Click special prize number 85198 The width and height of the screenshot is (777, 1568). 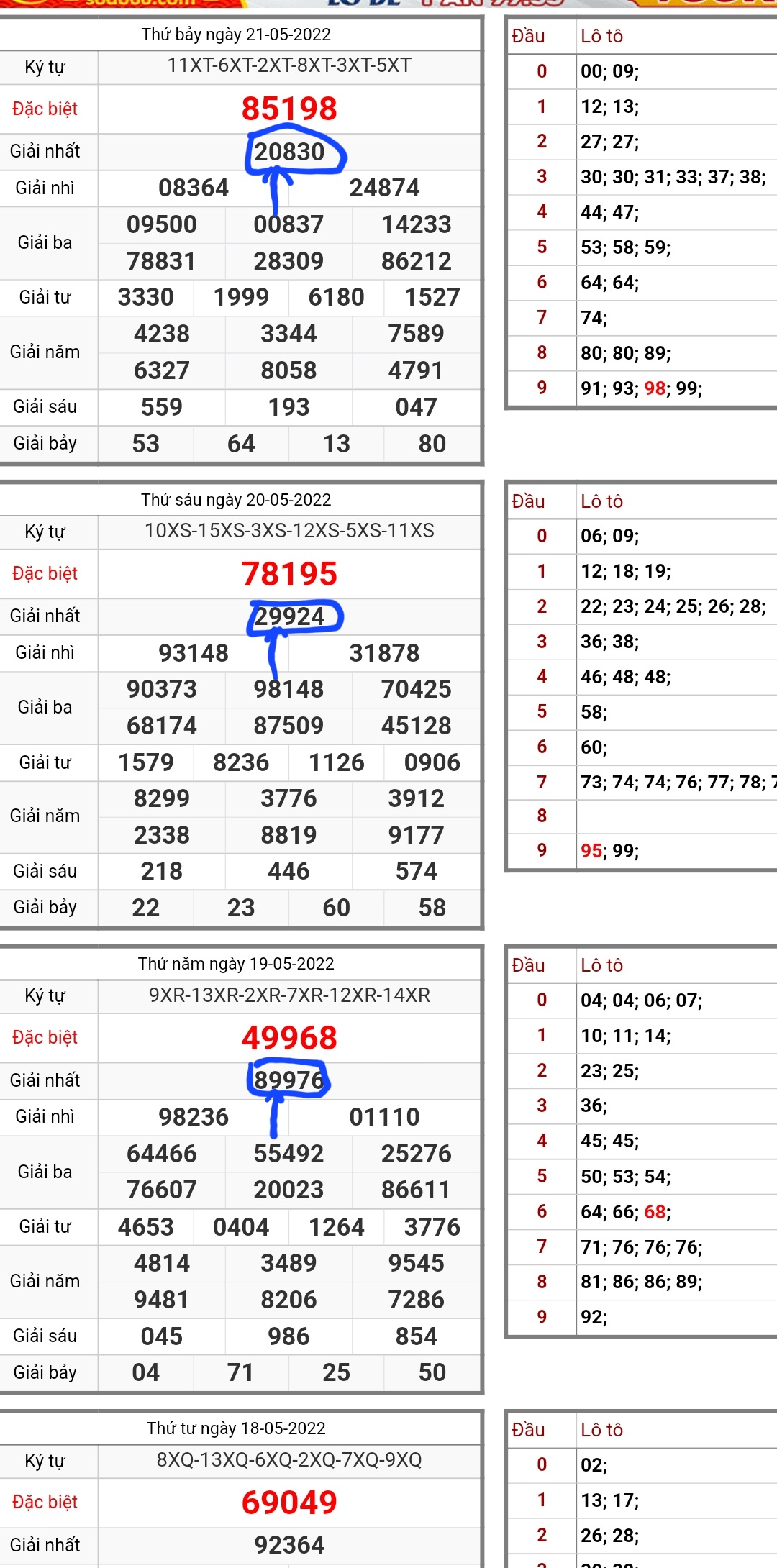(289, 109)
